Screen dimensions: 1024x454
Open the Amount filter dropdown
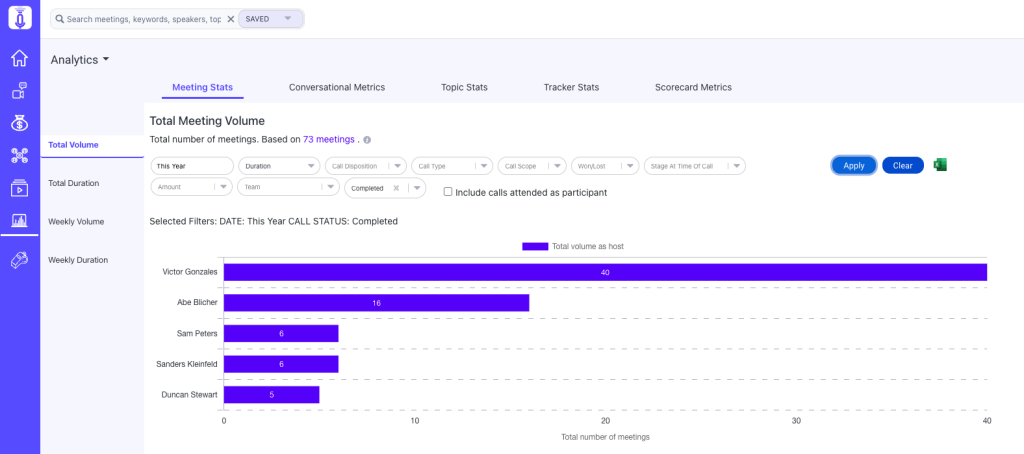point(191,187)
